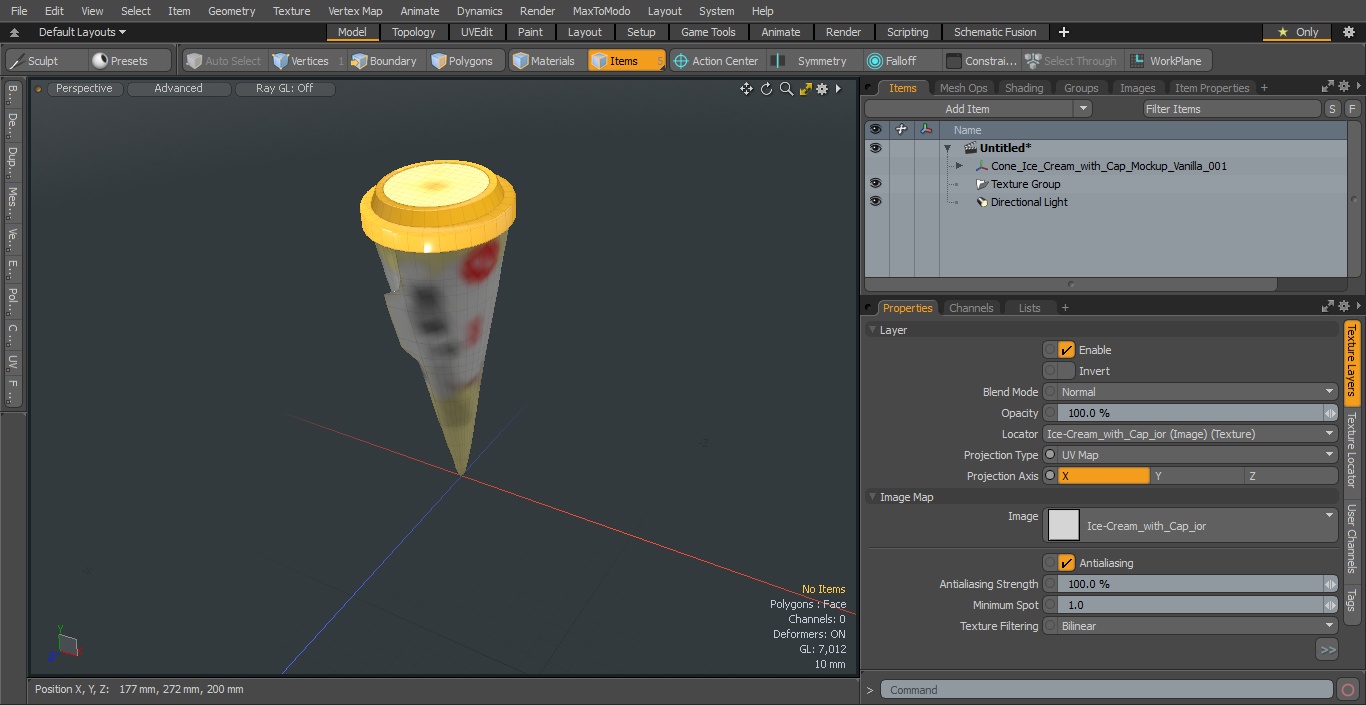
Task: Open the Image selection dropdown
Action: tap(1190, 525)
